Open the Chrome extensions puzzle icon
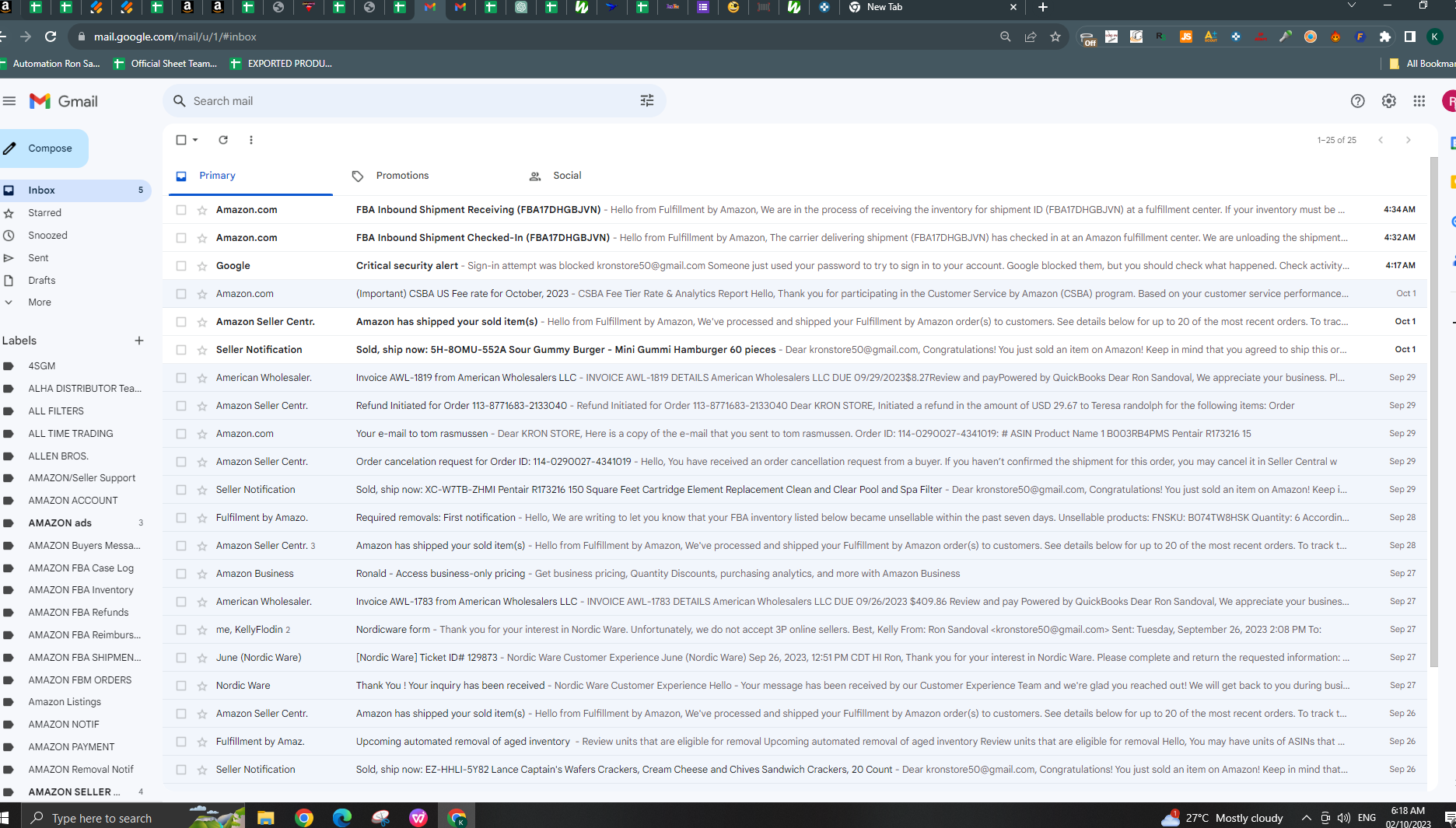The width and height of the screenshot is (1456, 828). click(x=1385, y=37)
